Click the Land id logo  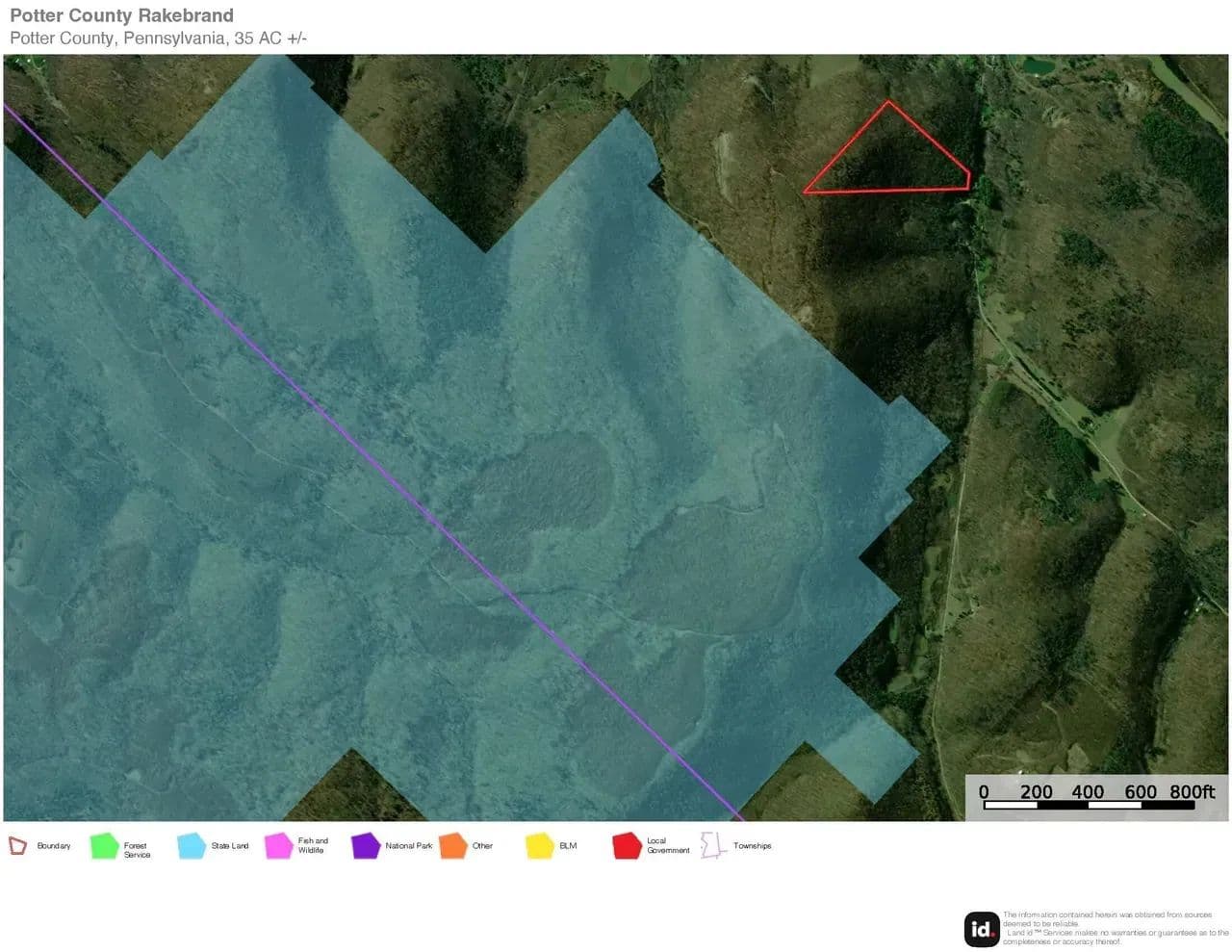point(982,929)
